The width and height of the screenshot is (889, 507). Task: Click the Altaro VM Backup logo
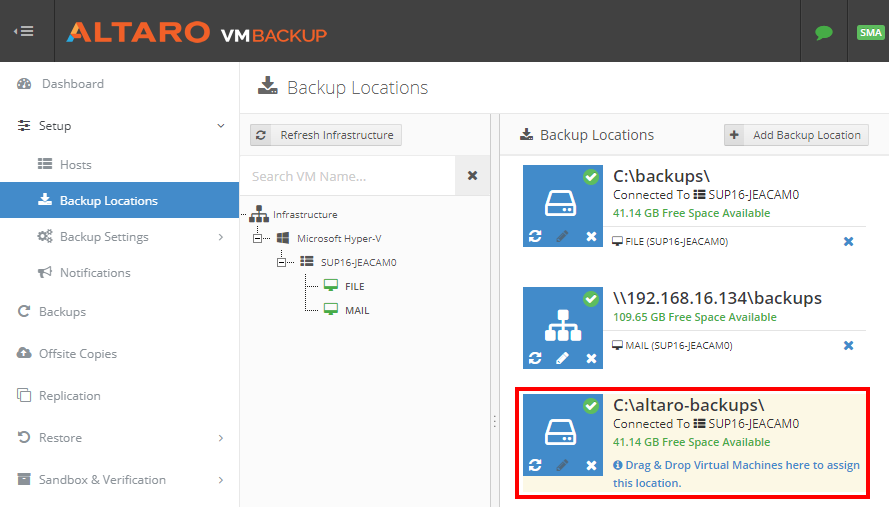click(196, 33)
